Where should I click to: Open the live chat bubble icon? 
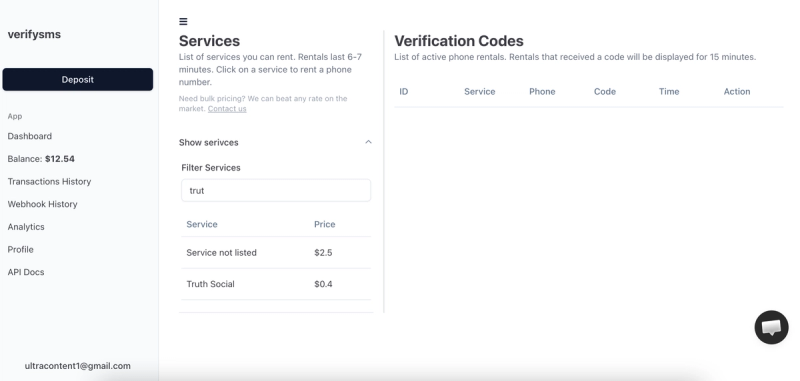[x=771, y=327]
